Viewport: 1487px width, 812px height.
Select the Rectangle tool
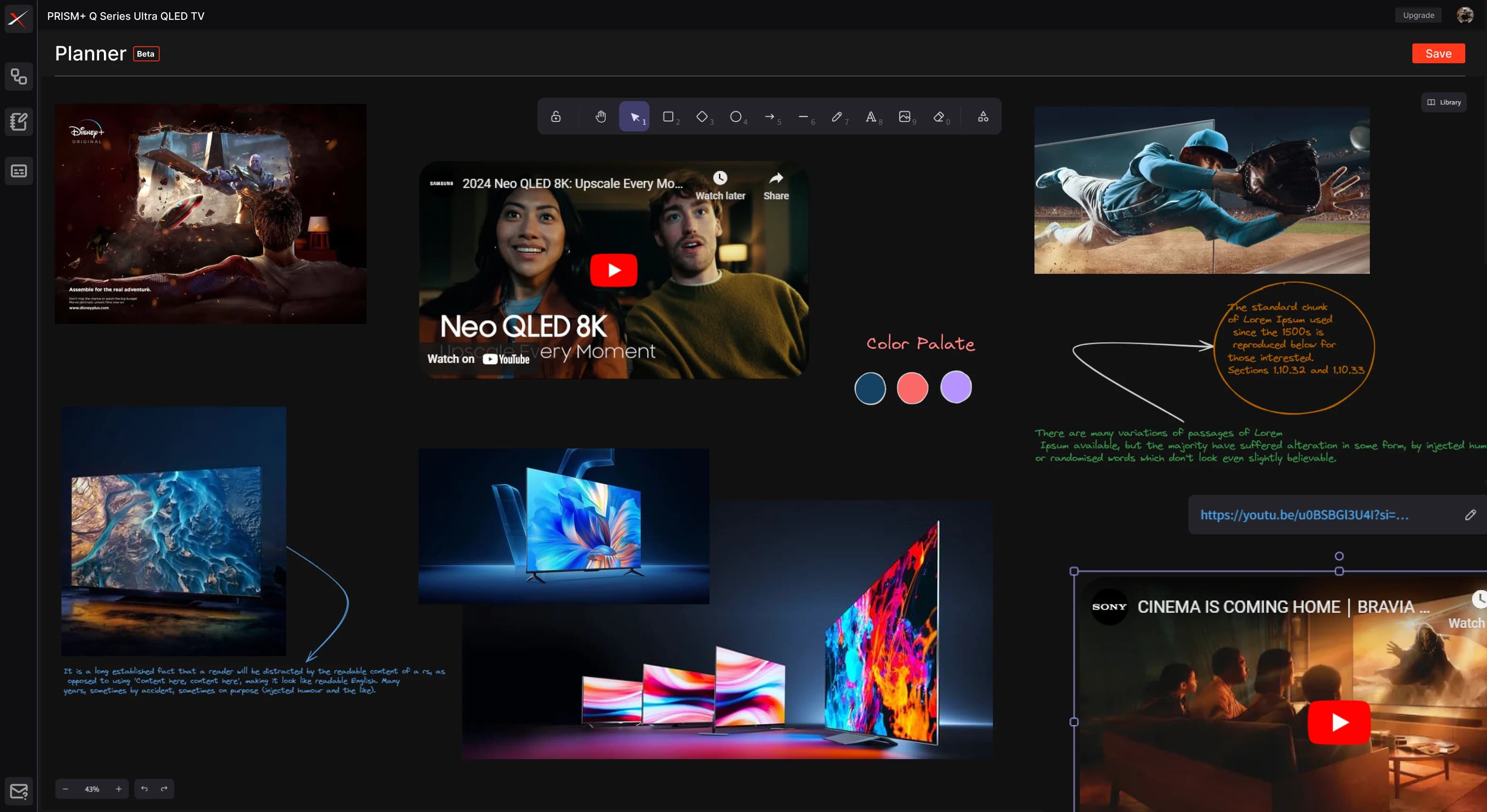click(x=668, y=117)
